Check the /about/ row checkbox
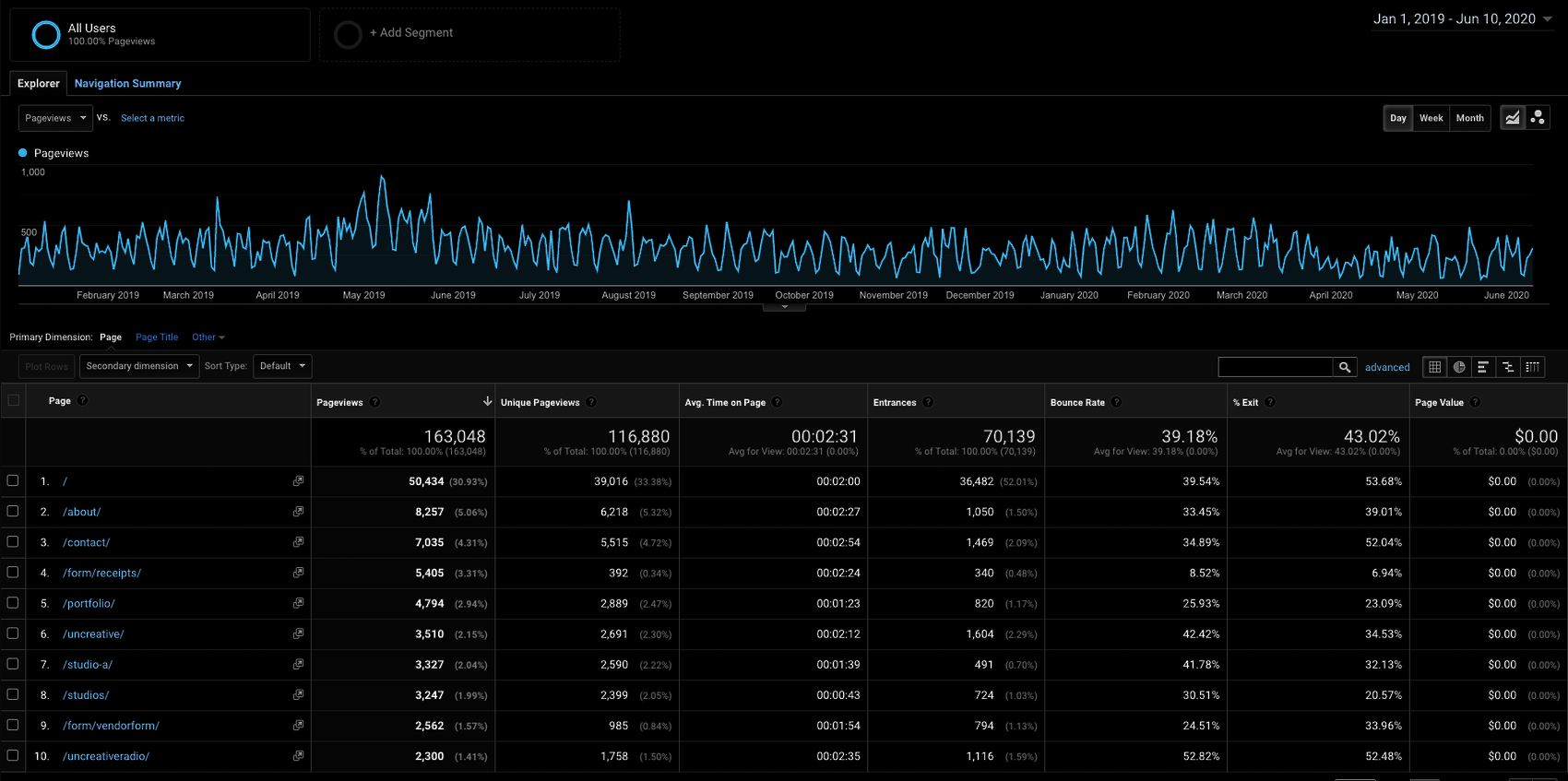Viewport: 1568px width, 781px height. point(13,511)
